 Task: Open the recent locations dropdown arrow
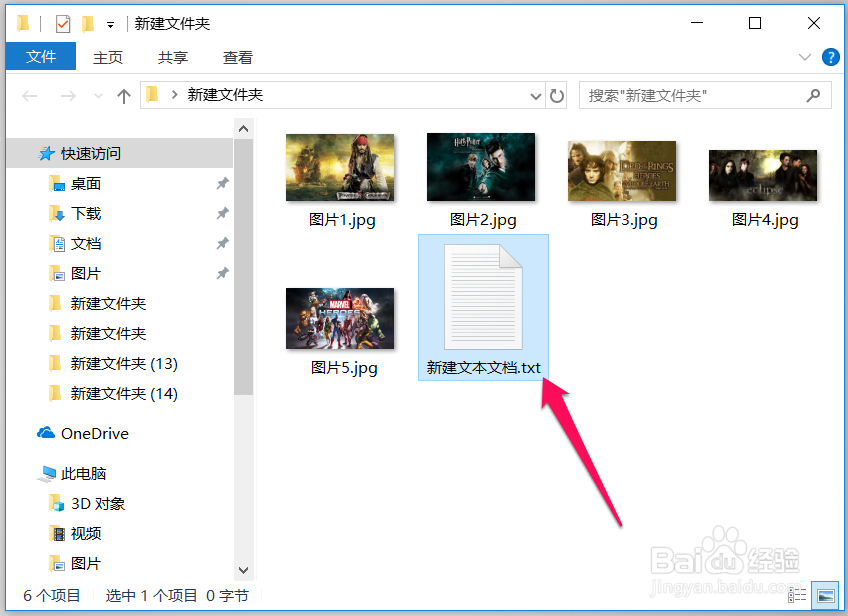[x=98, y=96]
